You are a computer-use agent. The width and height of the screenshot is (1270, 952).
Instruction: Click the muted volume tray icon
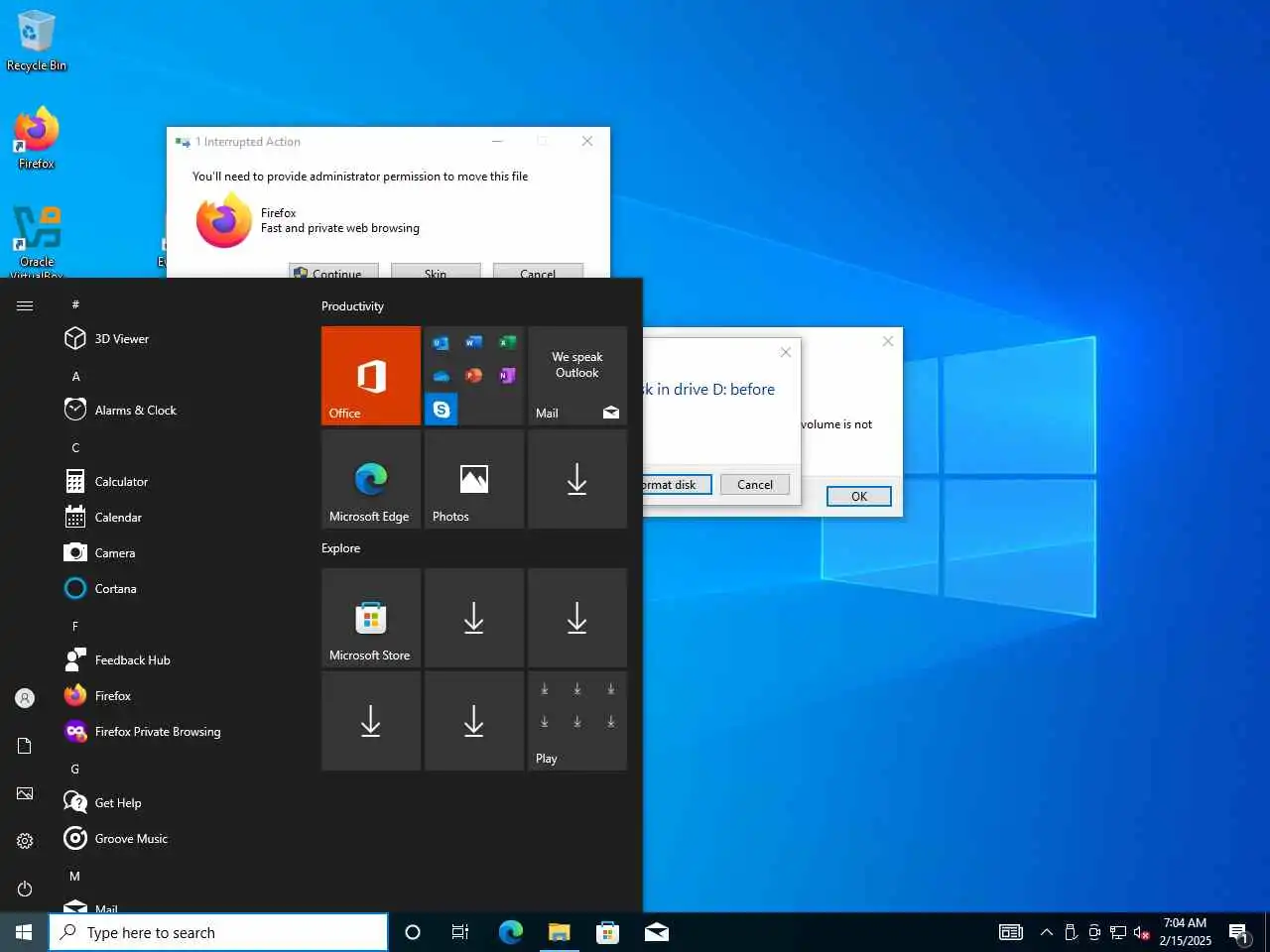click(1142, 932)
